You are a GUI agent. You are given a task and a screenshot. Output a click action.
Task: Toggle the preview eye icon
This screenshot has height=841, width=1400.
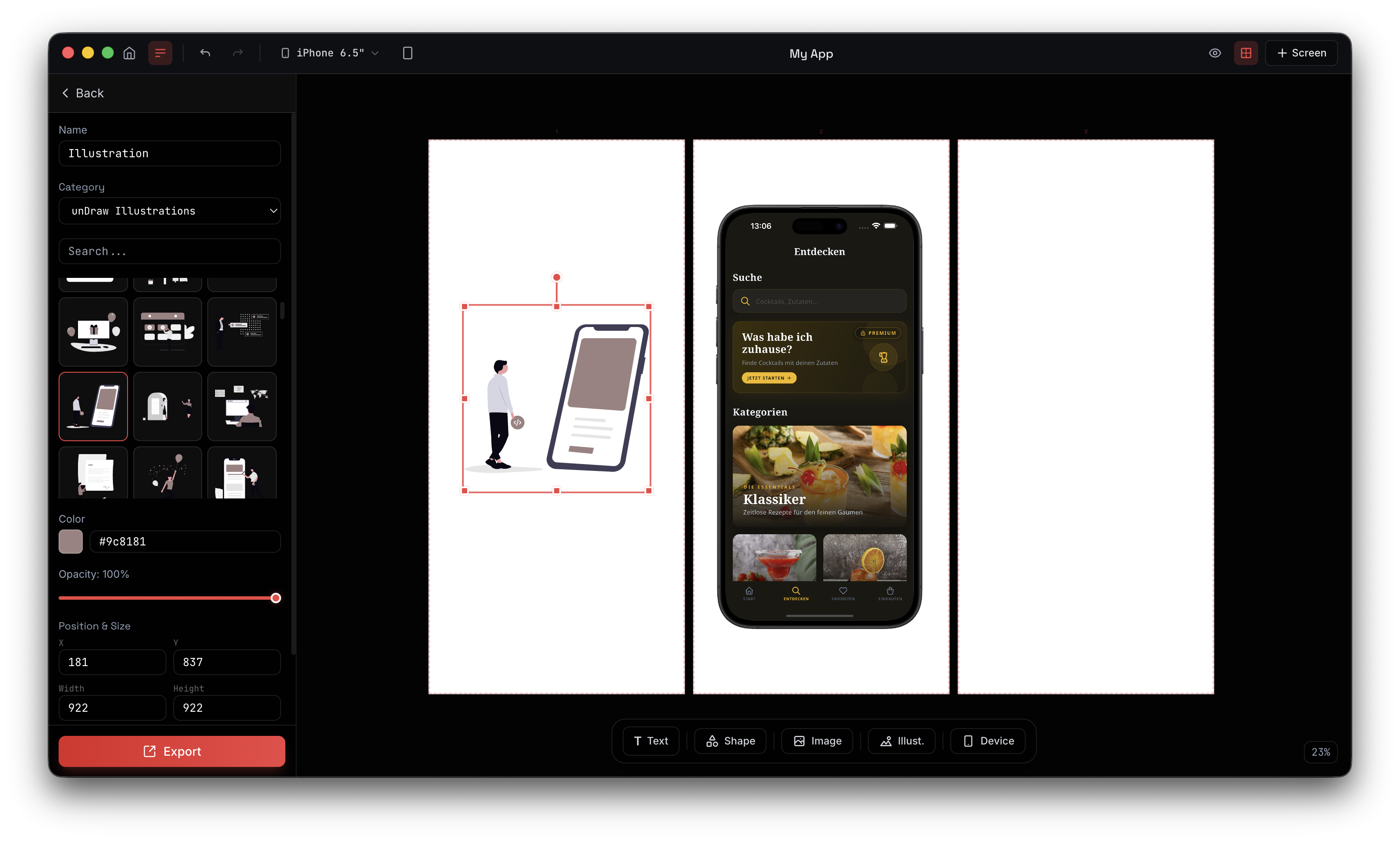(1214, 53)
